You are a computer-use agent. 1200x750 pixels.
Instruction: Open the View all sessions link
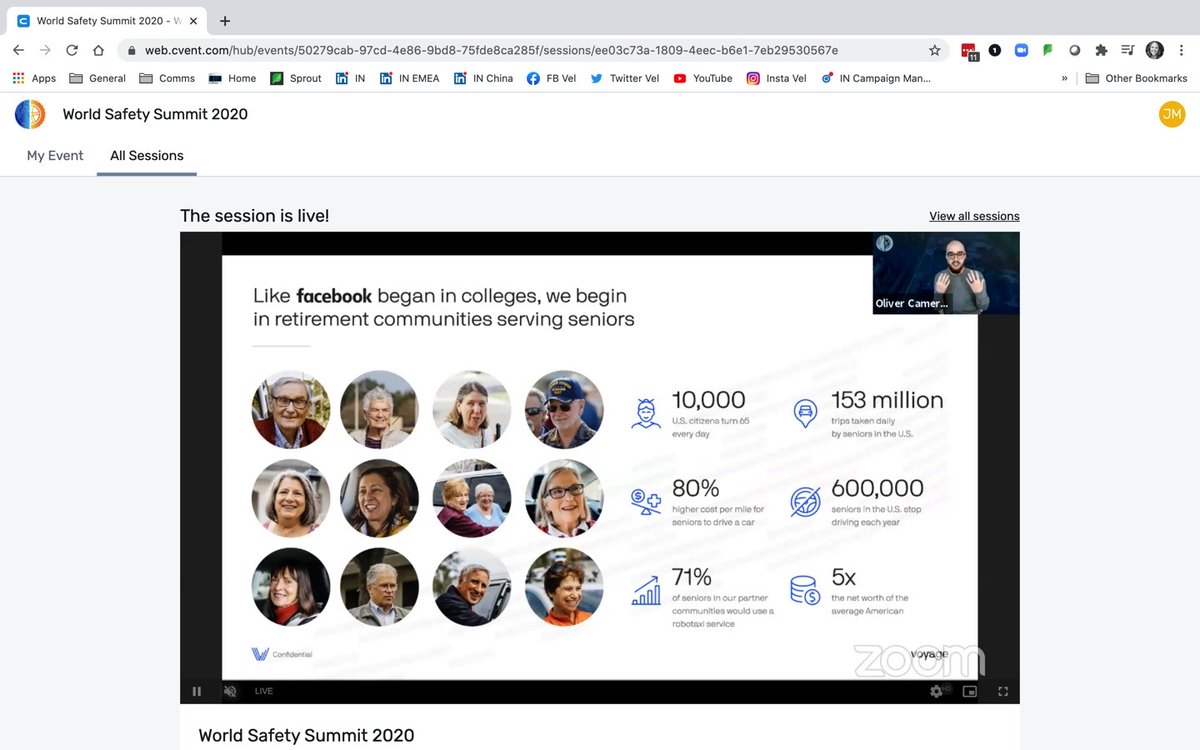tap(974, 216)
